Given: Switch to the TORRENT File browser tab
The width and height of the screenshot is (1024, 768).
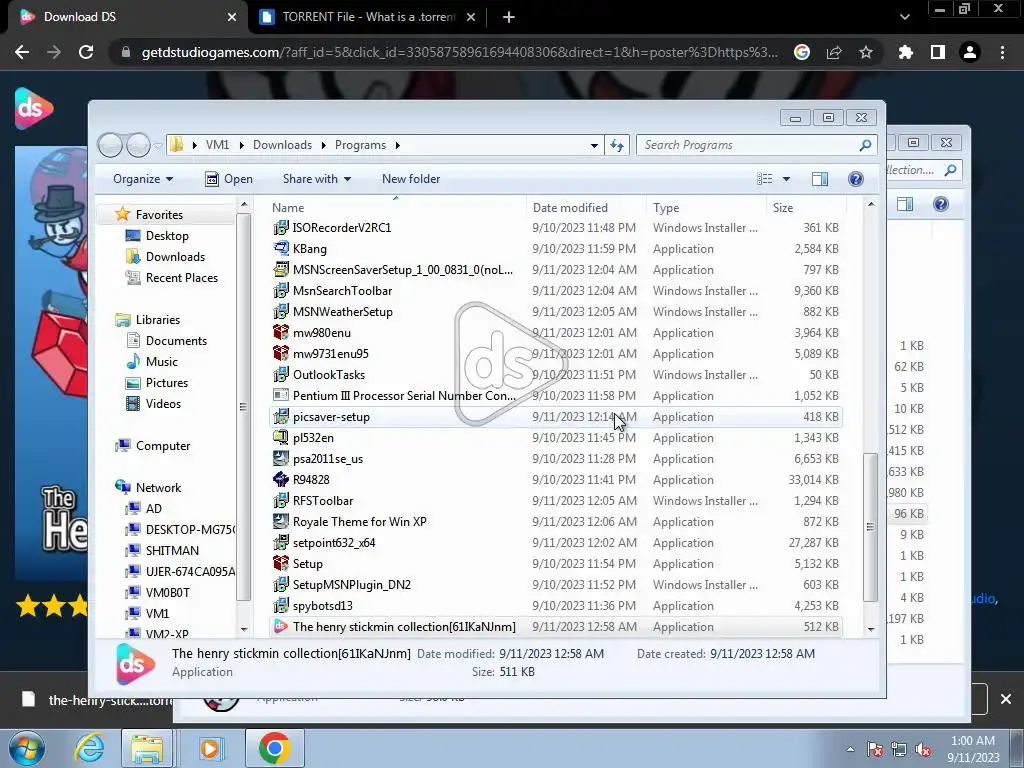Looking at the screenshot, I should [367, 17].
